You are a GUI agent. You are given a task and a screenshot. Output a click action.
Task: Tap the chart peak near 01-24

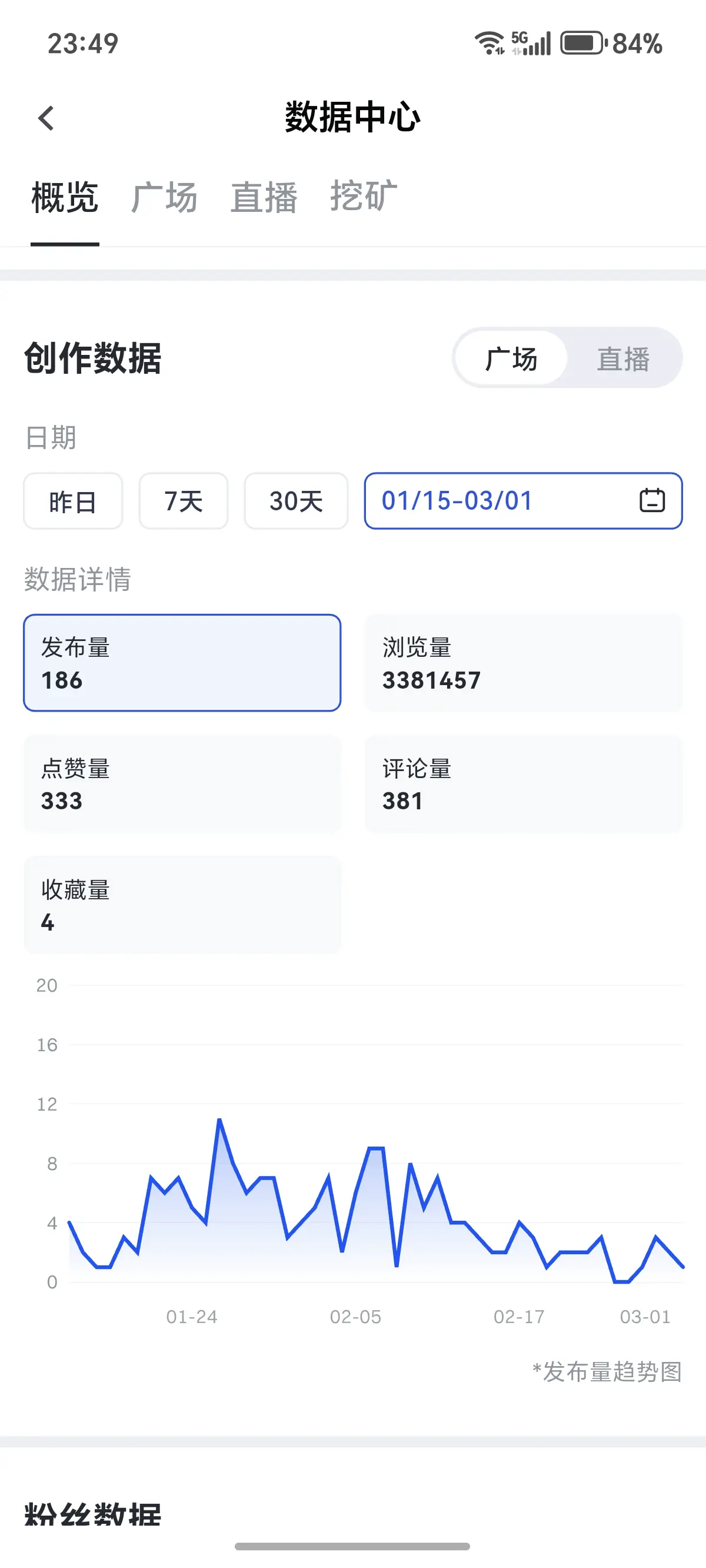219,1120
